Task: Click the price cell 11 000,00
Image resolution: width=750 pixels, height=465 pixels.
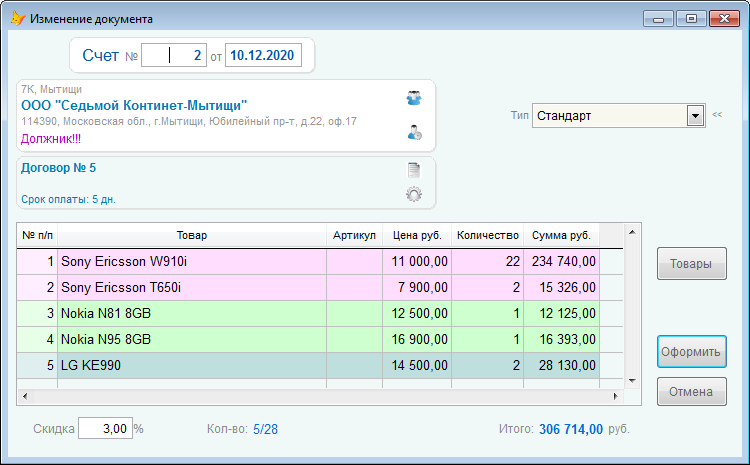Action: point(417,262)
